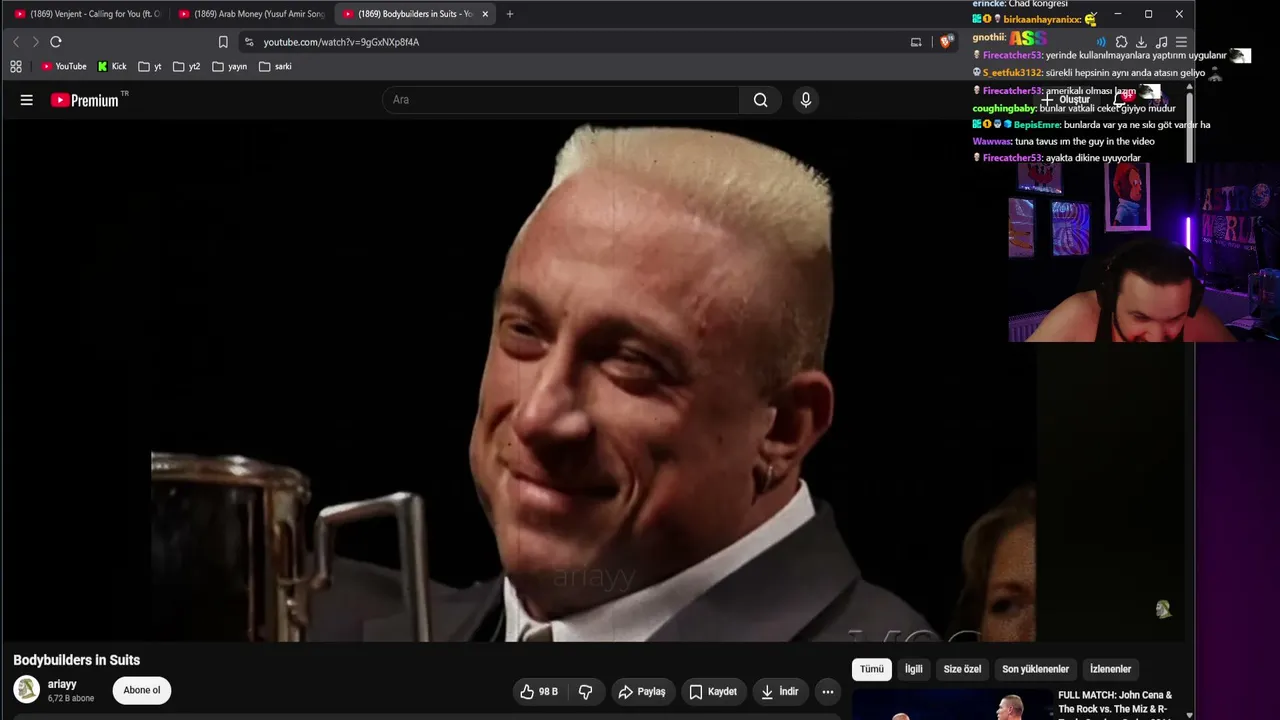Save the video with Kaydet

(x=713, y=691)
